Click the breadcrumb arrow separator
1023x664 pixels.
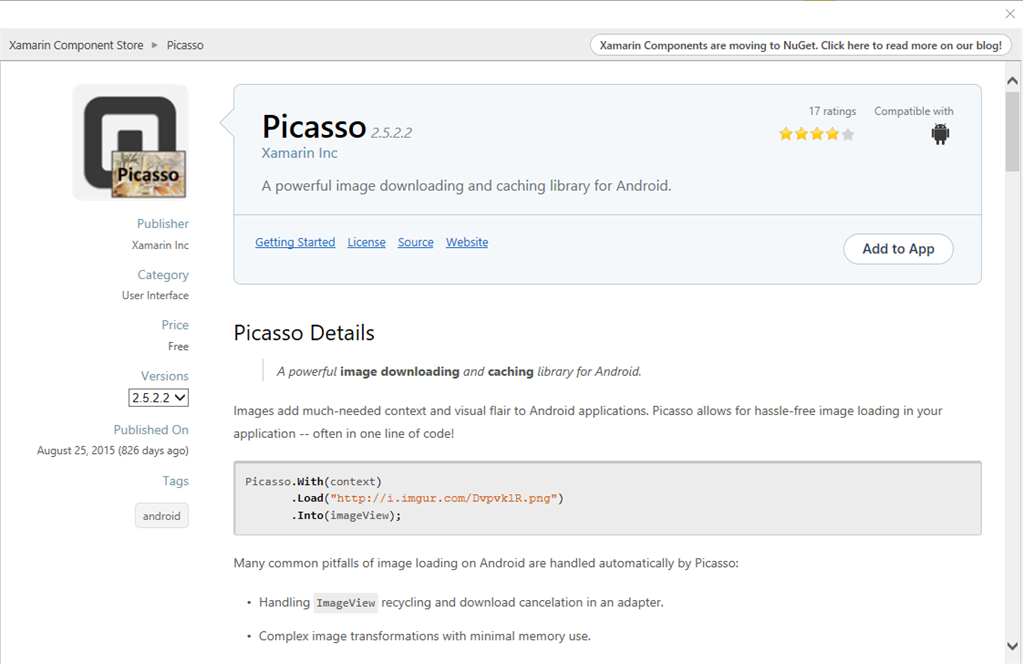[x=155, y=45]
